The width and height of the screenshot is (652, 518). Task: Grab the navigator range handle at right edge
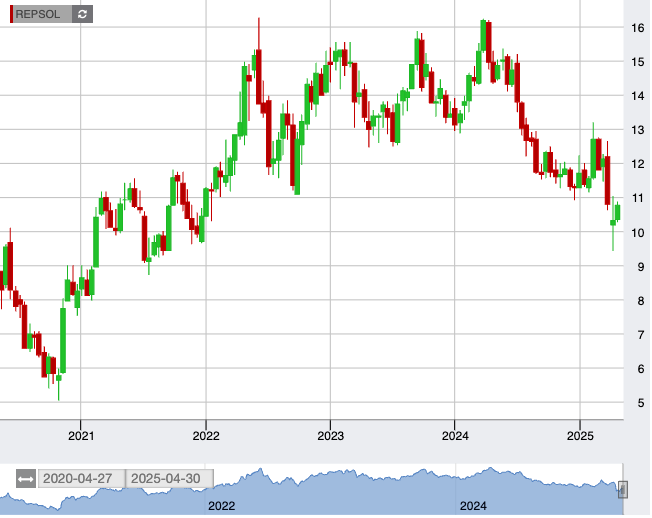click(x=622, y=489)
